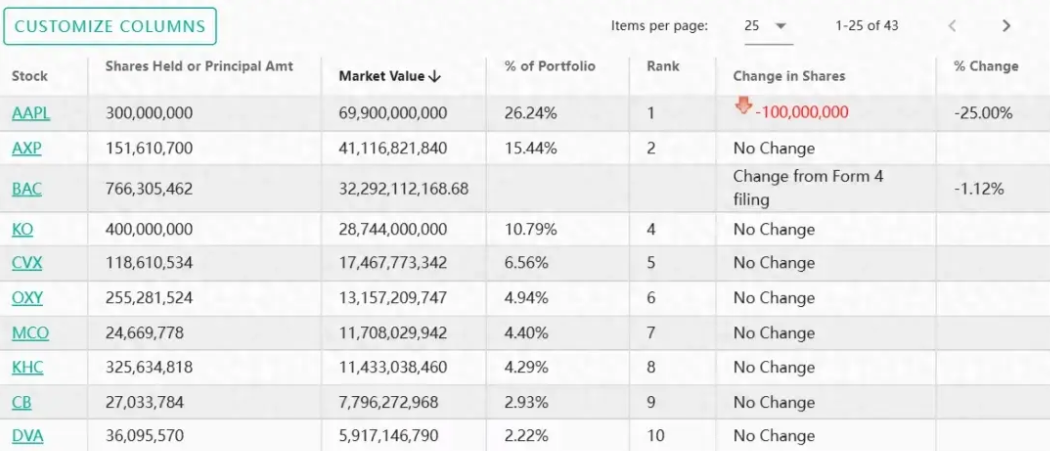
Task: Select DVA market value 5,917,146,790
Action: (388, 436)
